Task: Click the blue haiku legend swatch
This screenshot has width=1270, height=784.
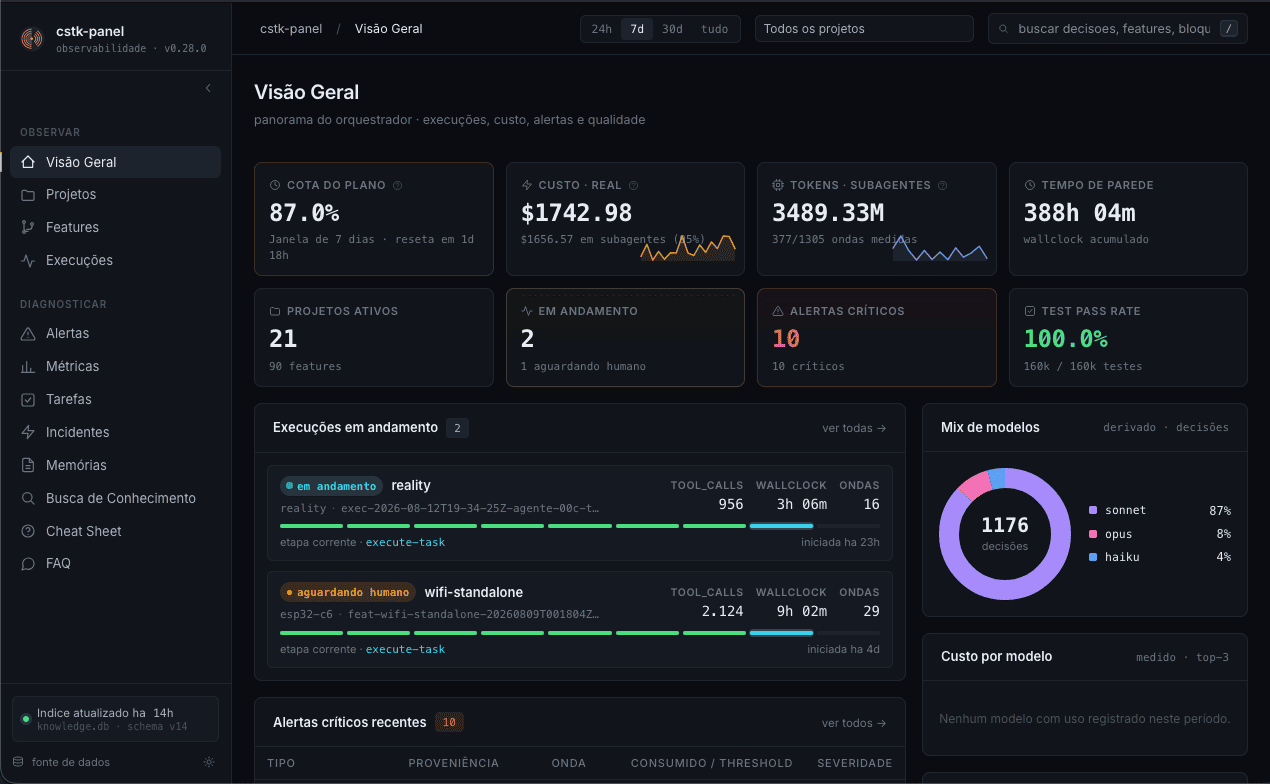Action: [x=1093, y=557]
